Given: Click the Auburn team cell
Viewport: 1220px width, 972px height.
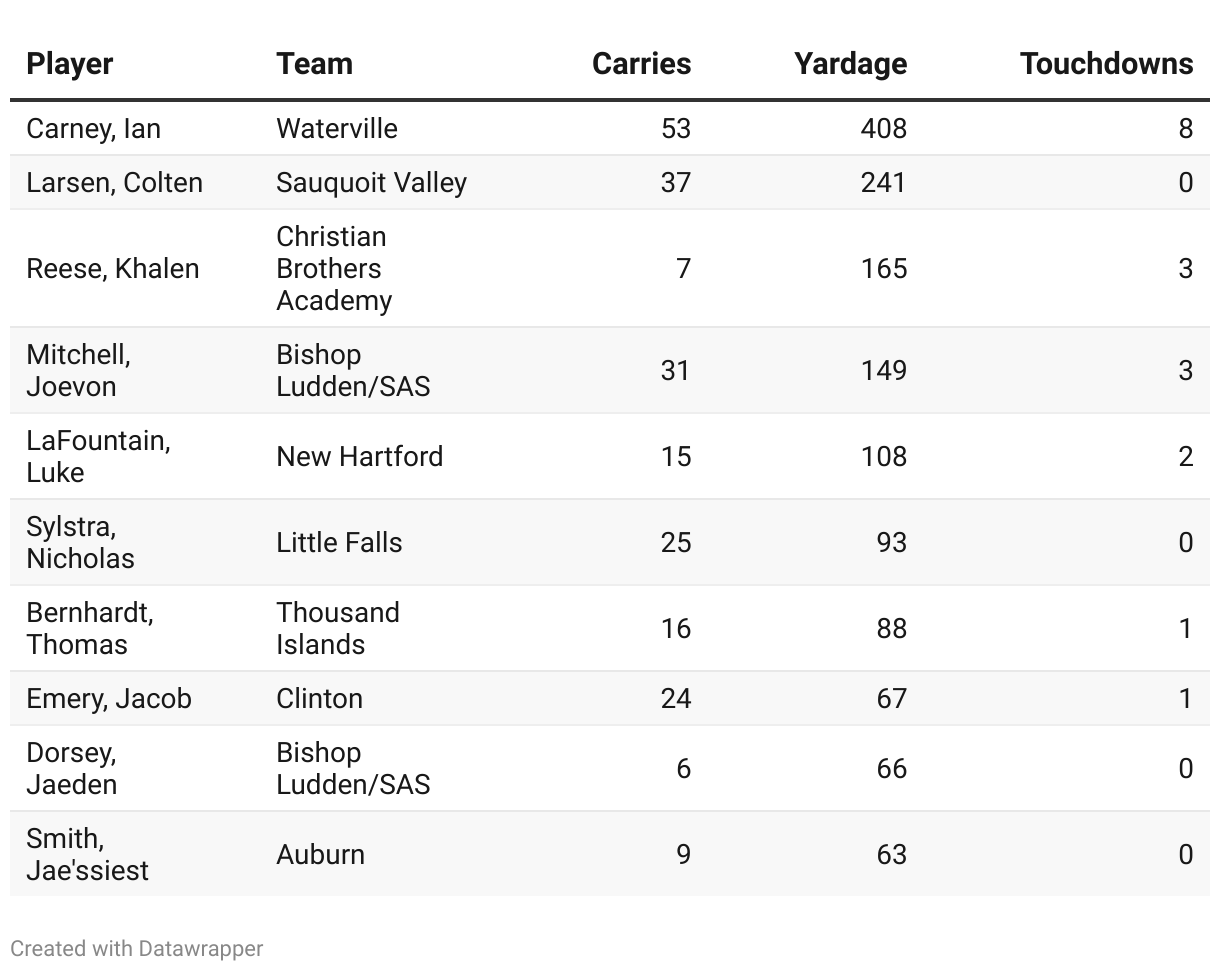Looking at the screenshot, I should pos(320,855).
